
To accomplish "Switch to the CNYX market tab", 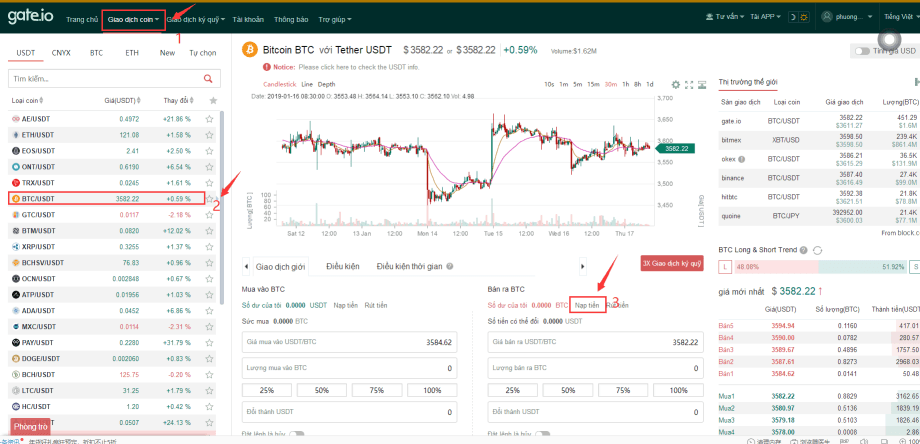I will click(61, 53).
